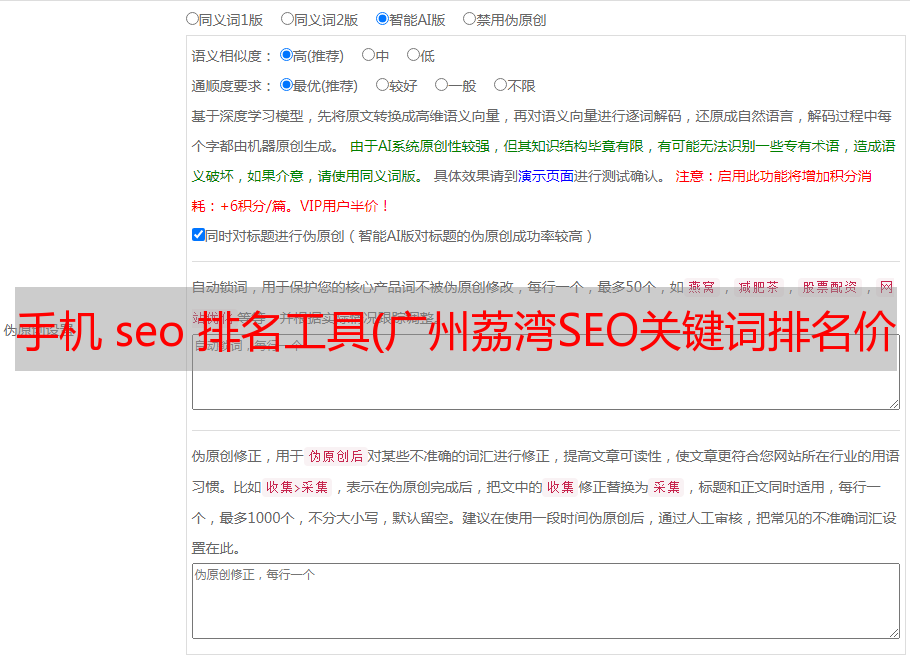Screen dimensions: 911x658
Task: Click the resize grip of 自动锁词 textarea
Action: (x=894, y=404)
